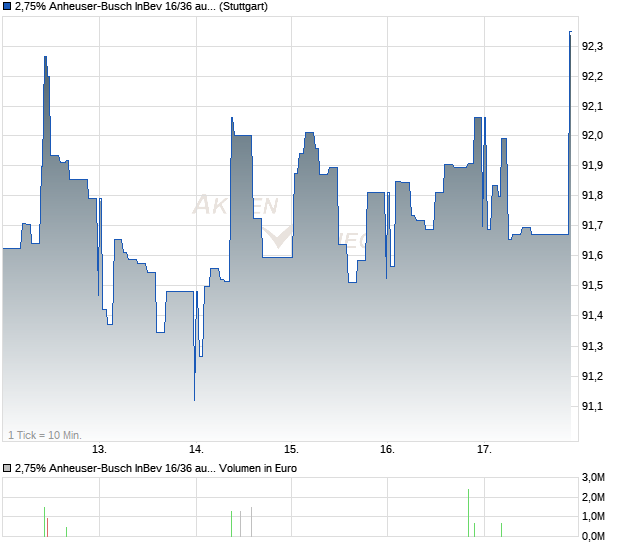This screenshot has width=620, height=546.
Task: Click the 91,4 price axis label
Action: 592,316
